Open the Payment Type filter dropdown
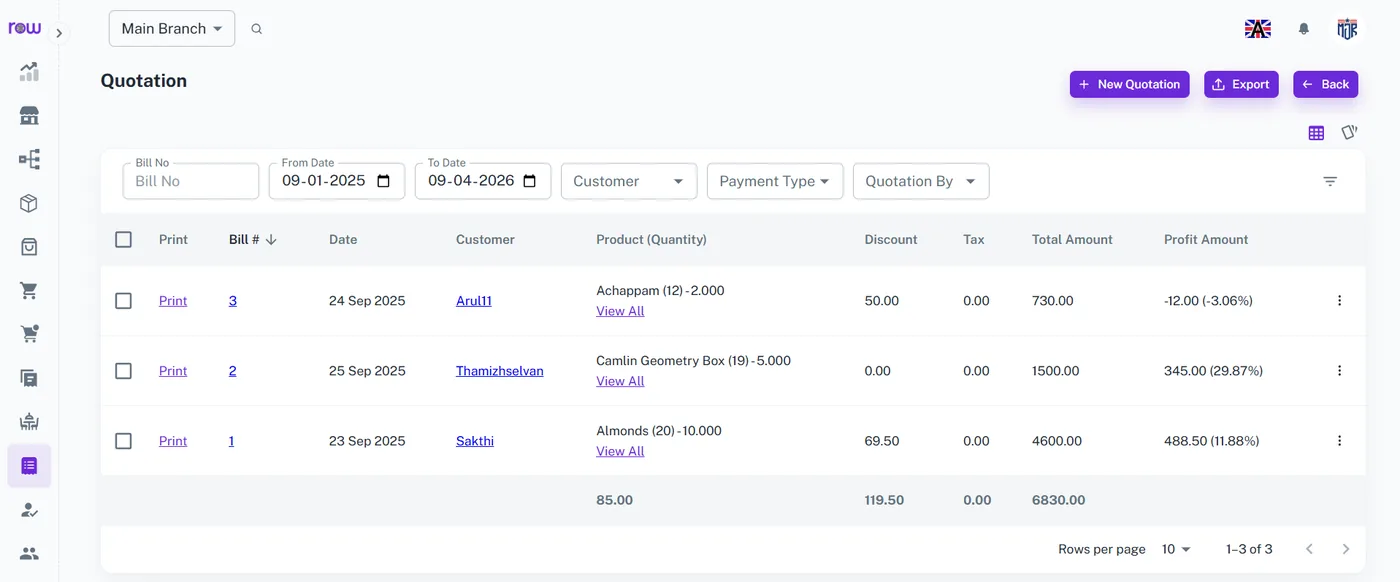The width and height of the screenshot is (1400, 582). 775,181
